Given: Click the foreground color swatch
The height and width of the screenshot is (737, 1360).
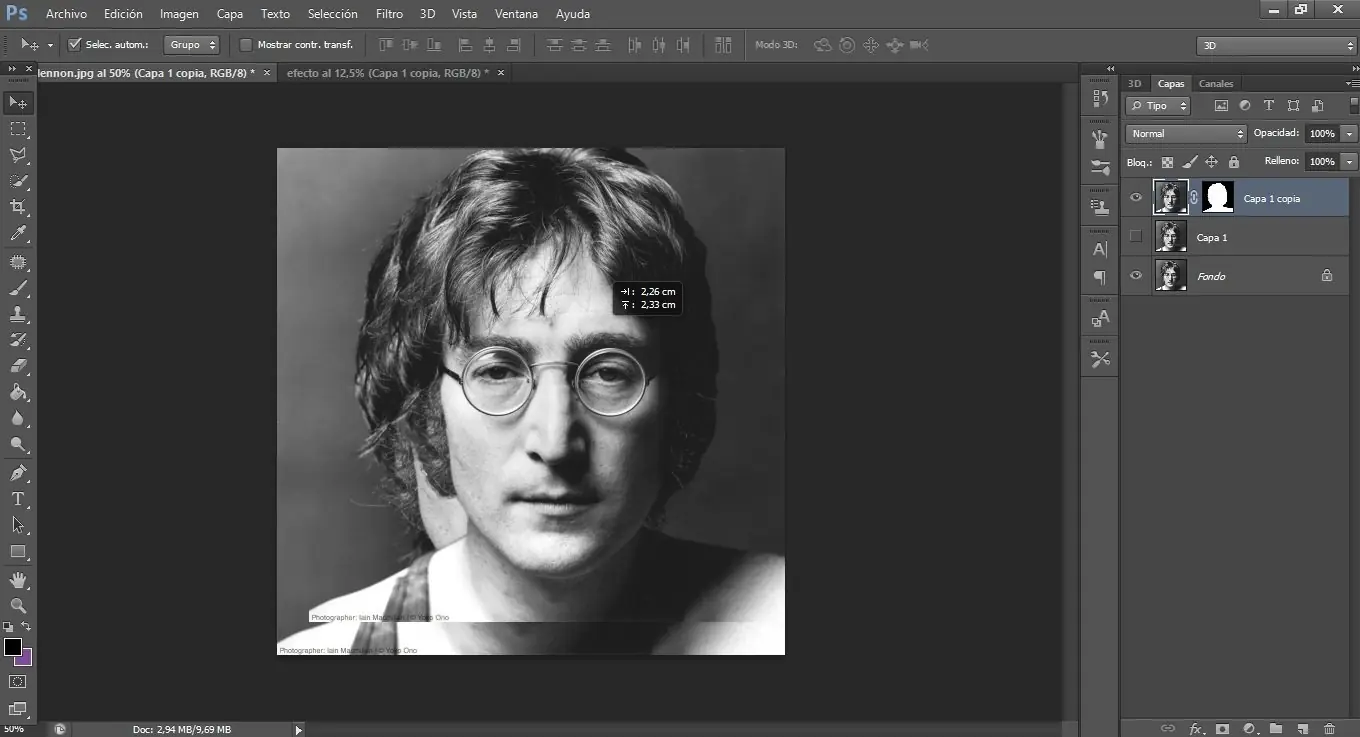Looking at the screenshot, I should pos(13,647).
